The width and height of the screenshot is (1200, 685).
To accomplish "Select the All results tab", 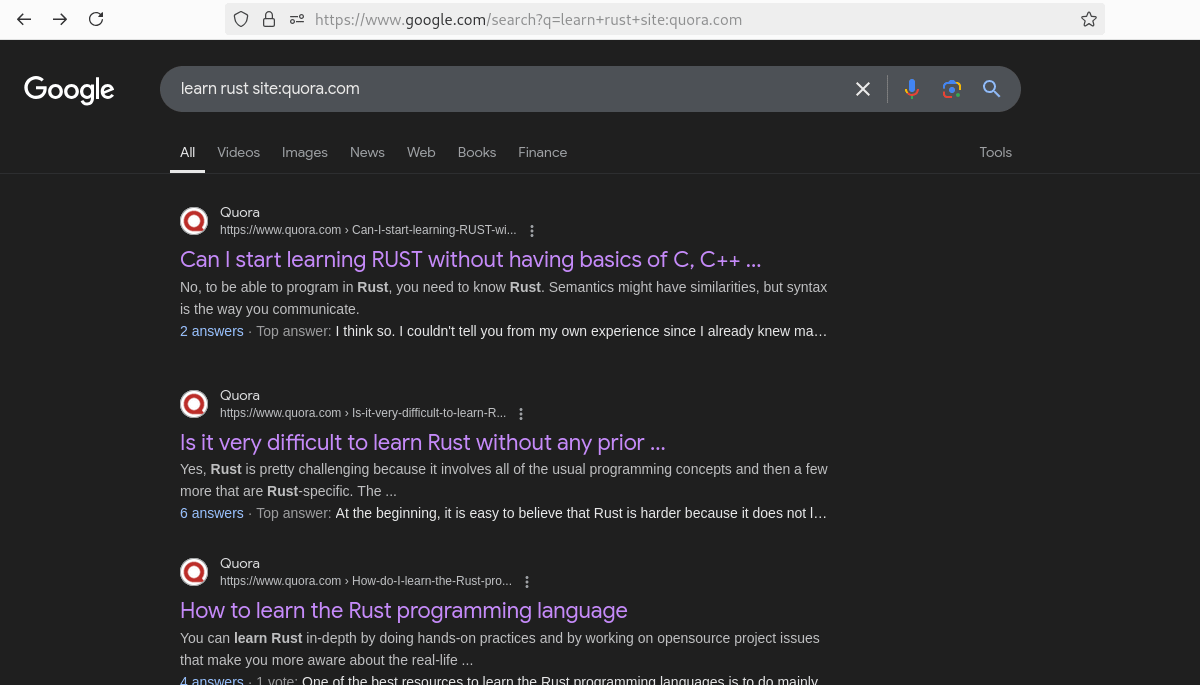I will click(x=187, y=152).
